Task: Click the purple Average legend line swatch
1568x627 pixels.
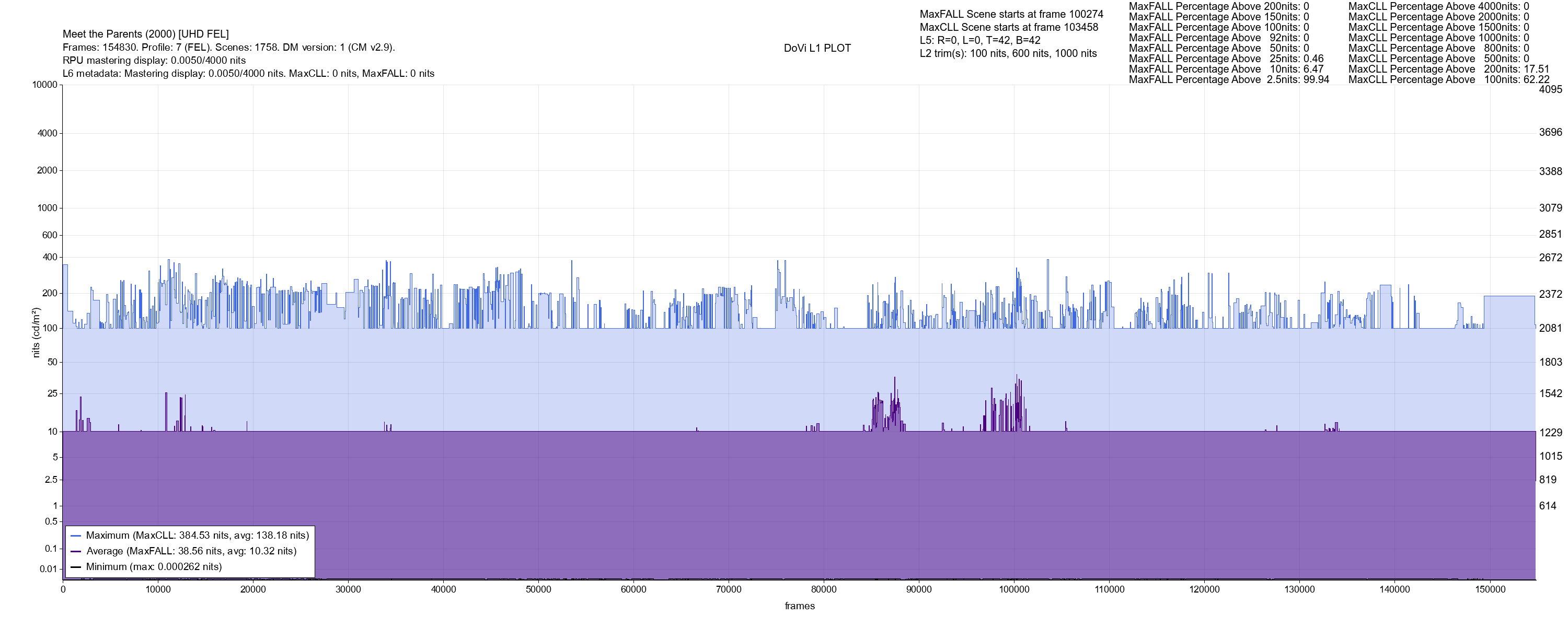Action: pyautogui.click(x=76, y=552)
